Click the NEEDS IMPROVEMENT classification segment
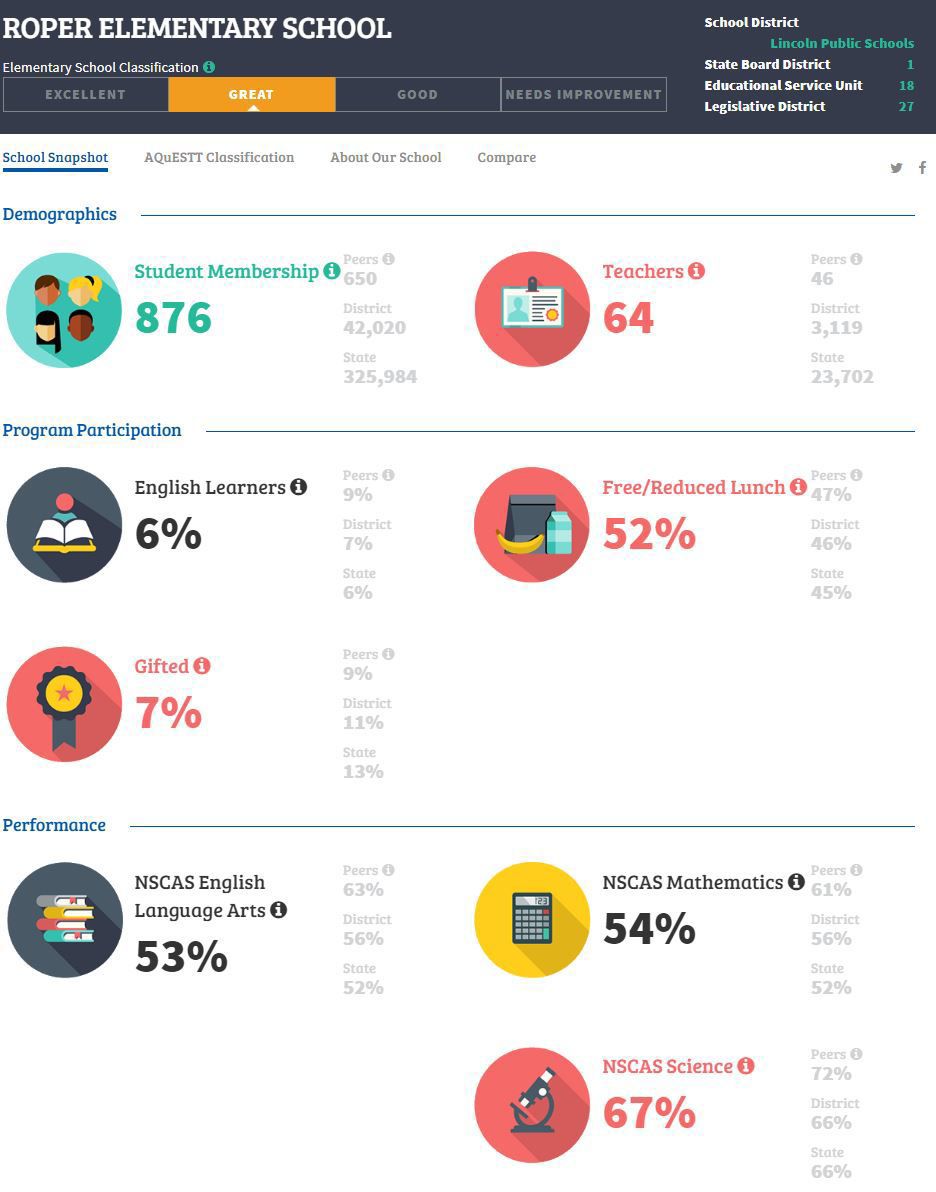This screenshot has height=1192, width=936. (584, 94)
